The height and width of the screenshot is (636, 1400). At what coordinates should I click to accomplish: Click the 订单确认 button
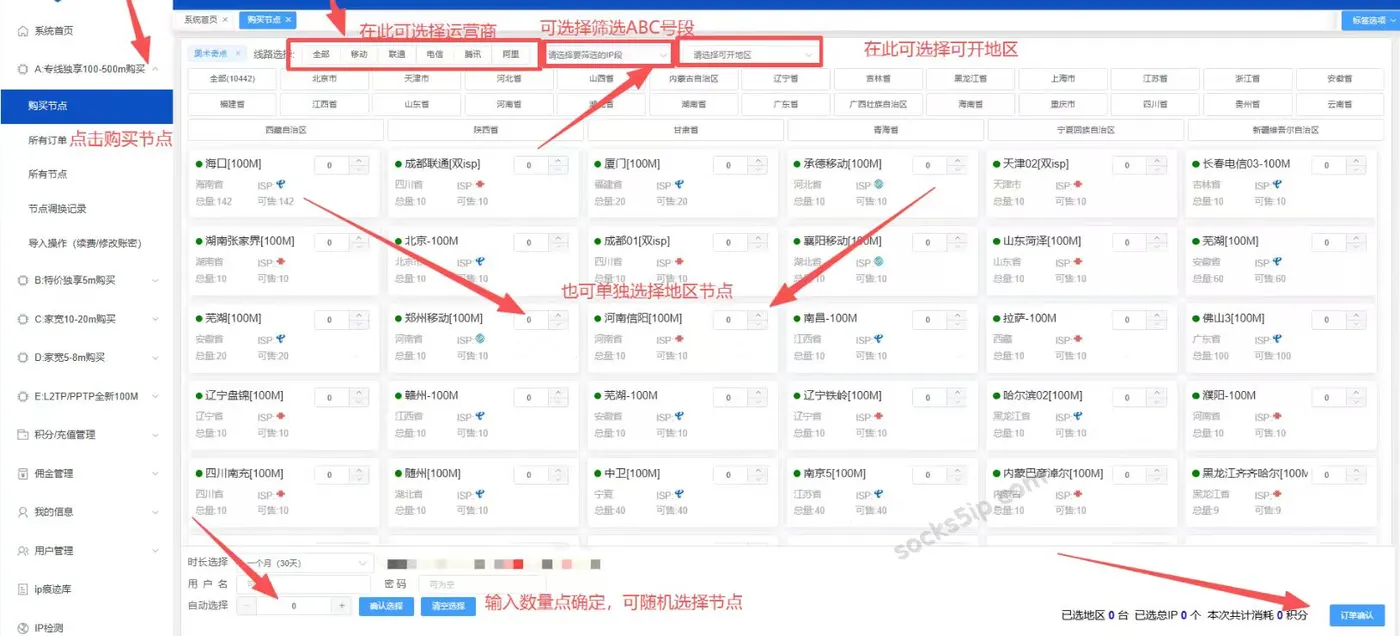pyautogui.click(x=1357, y=615)
